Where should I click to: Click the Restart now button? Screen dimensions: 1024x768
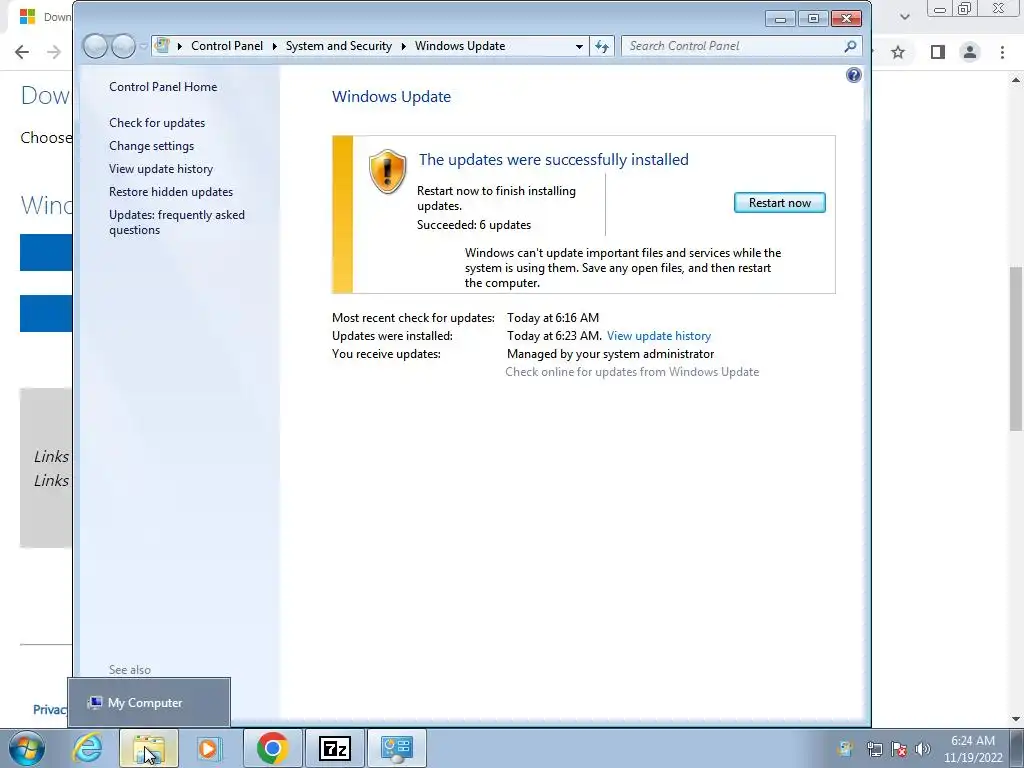779,202
